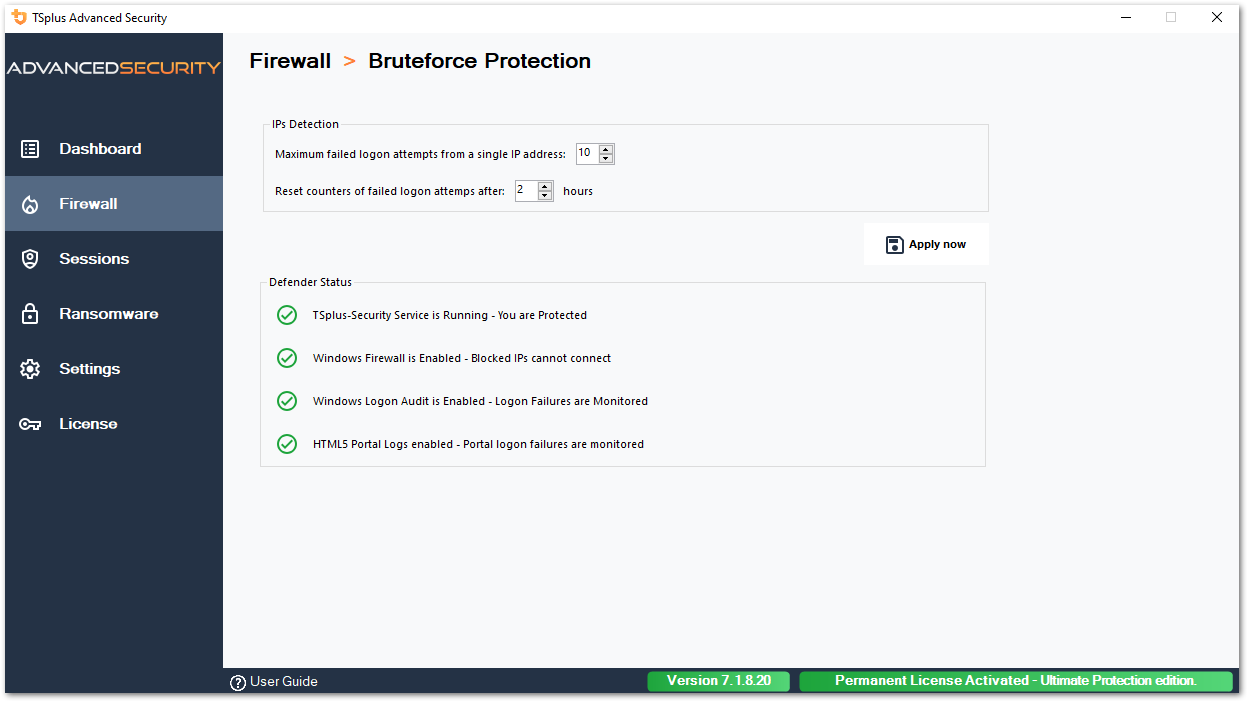Click the Ransomware padlock icon
The image size is (1248, 702).
[x=30, y=314]
